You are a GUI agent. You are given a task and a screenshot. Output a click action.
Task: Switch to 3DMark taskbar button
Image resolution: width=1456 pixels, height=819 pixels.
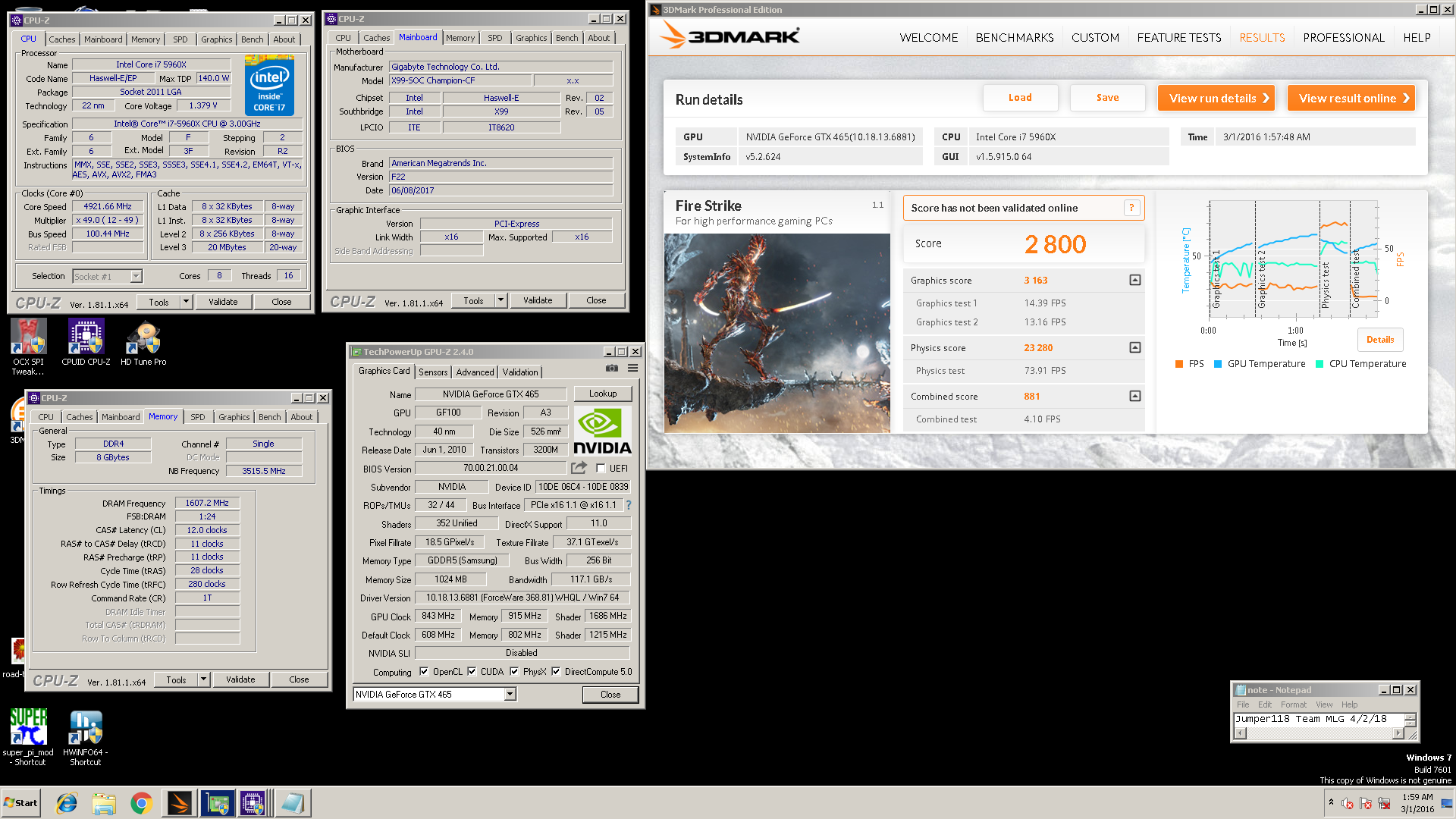click(x=180, y=803)
